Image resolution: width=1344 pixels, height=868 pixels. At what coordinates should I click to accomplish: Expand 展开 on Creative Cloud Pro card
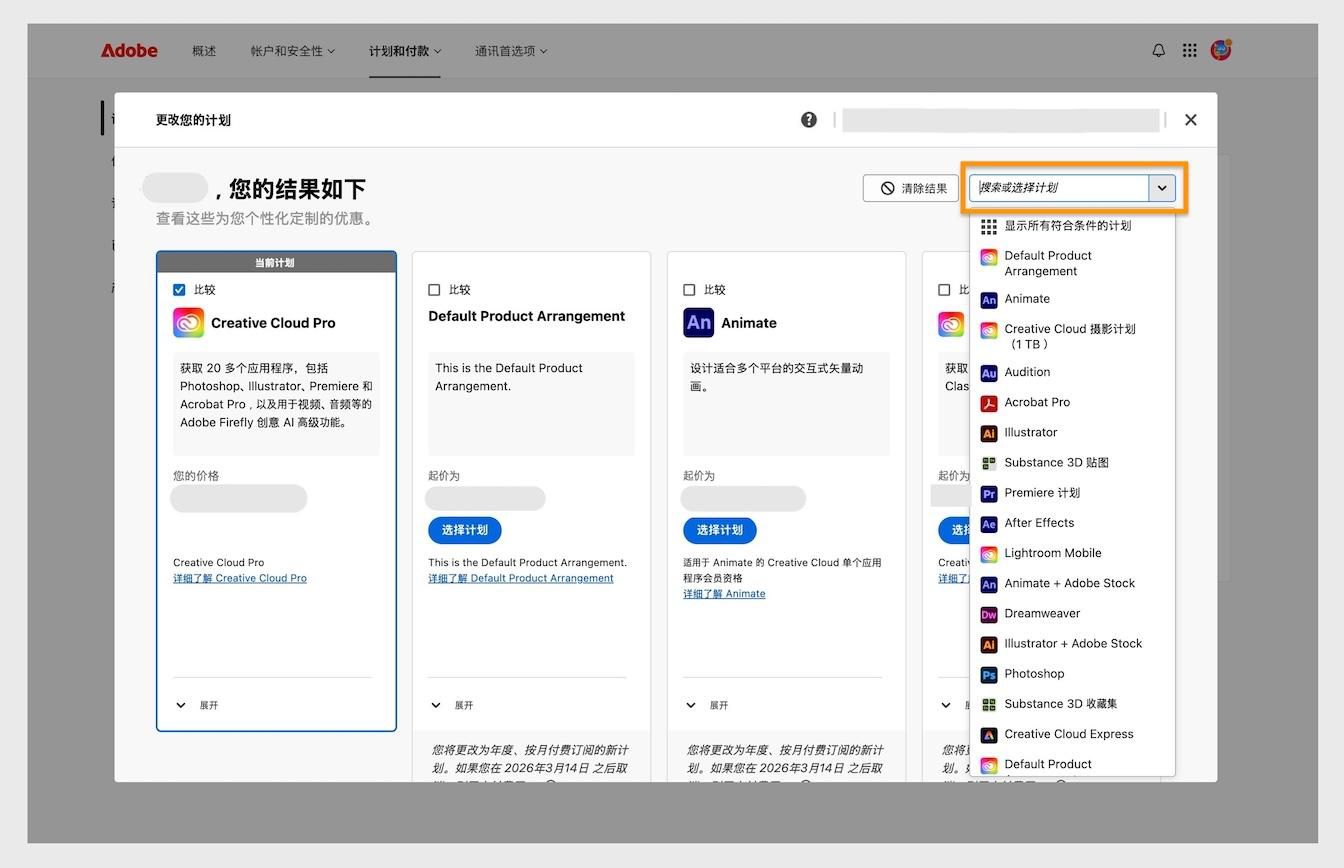(x=196, y=705)
